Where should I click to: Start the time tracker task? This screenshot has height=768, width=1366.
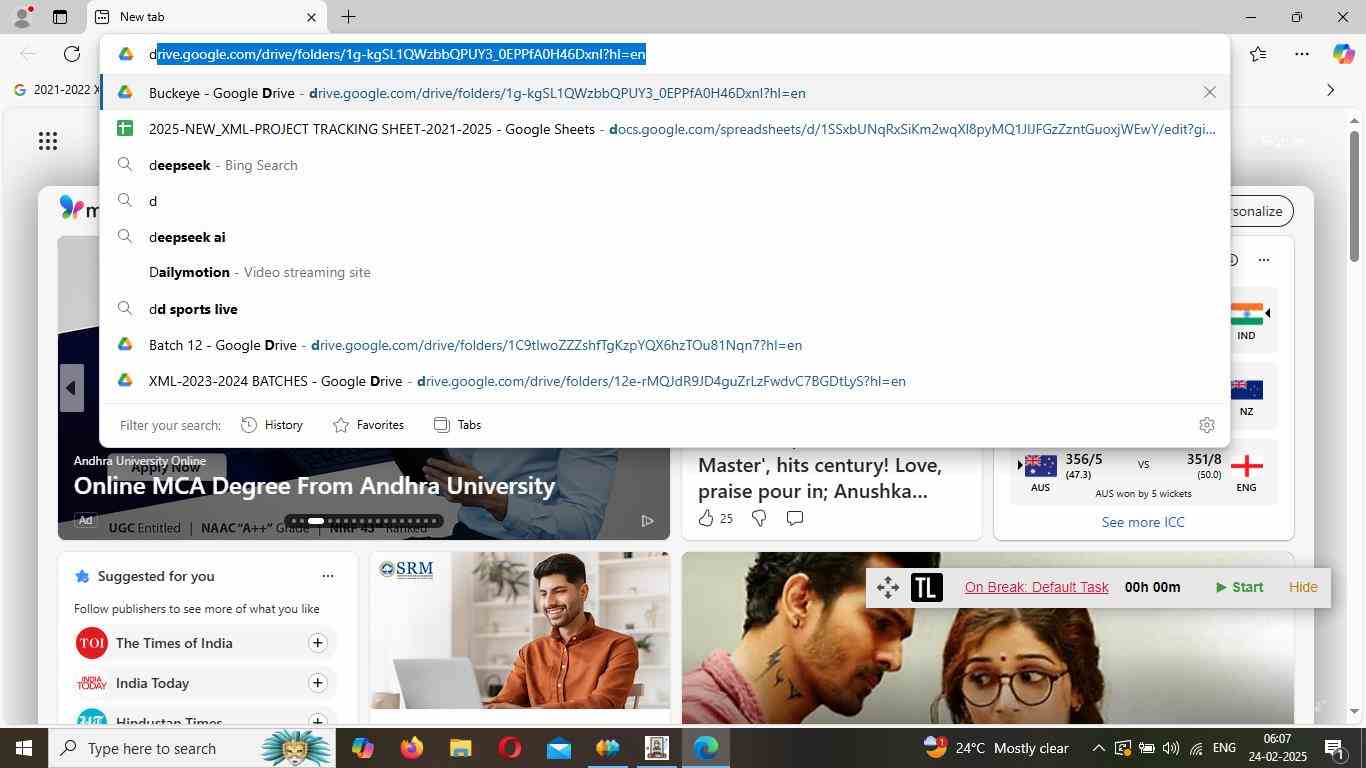point(1239,587)
